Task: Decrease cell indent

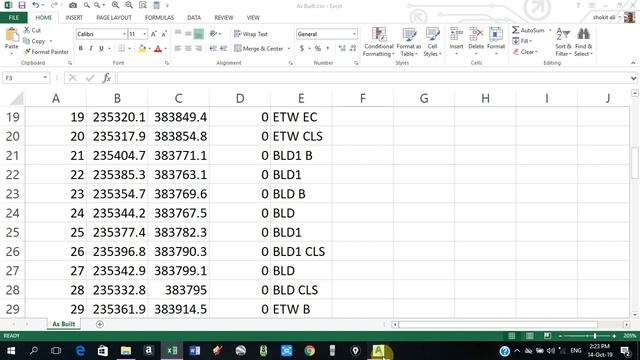Action: pyautogui.click(x=213, y=49)
